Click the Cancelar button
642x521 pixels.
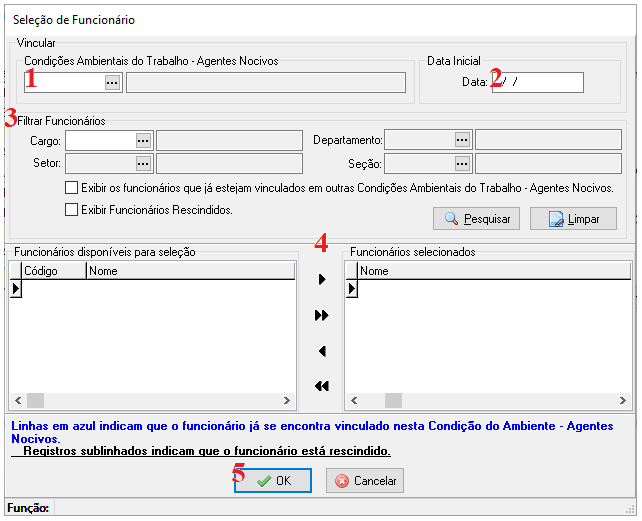pyautogui.click(x=365, y=480)
